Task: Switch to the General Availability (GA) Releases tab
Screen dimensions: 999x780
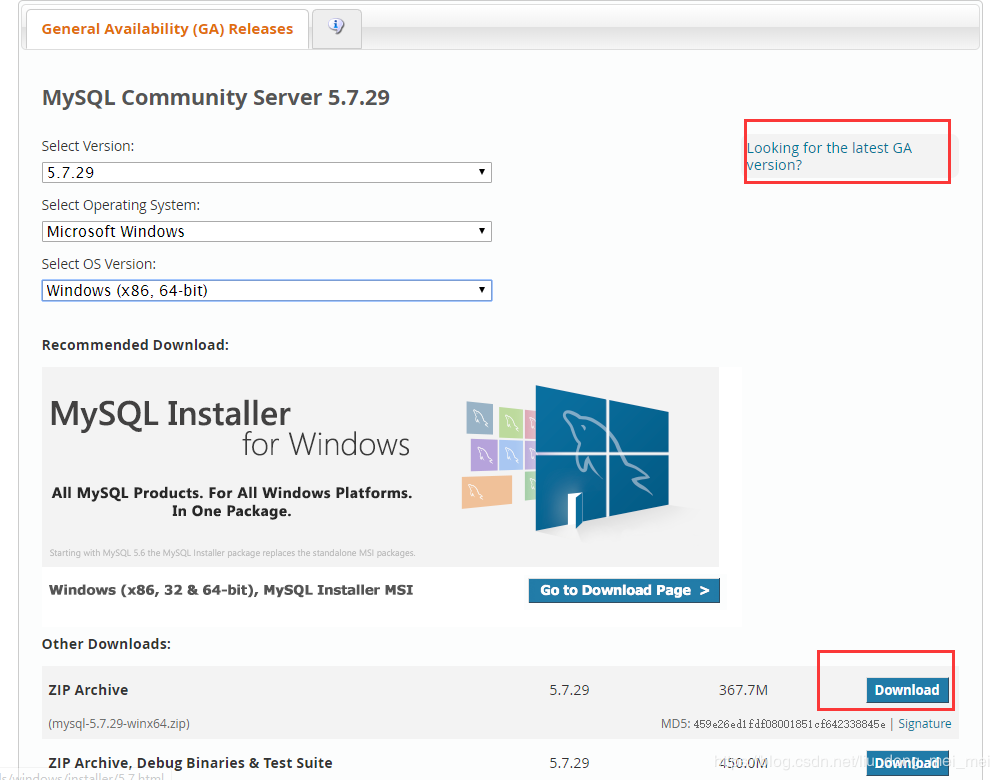Action: [166, 29]
